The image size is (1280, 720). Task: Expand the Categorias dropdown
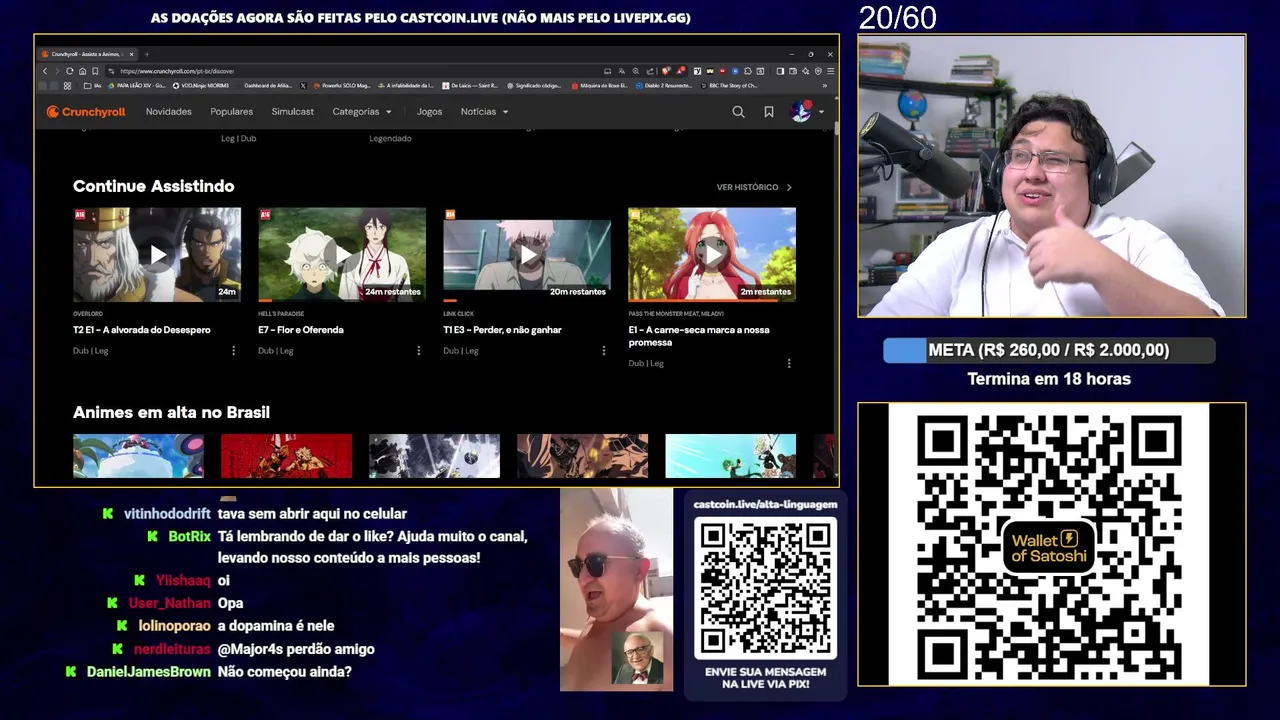(362, 112)
